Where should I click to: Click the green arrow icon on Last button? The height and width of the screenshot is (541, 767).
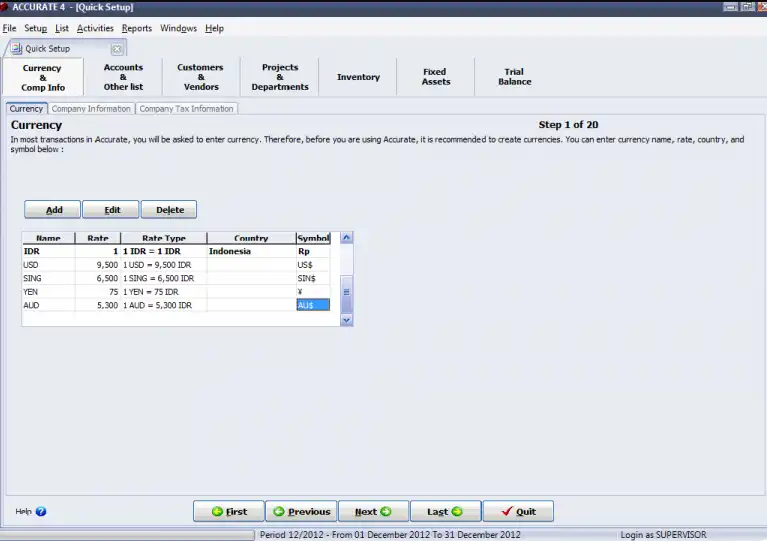(457, 511)
